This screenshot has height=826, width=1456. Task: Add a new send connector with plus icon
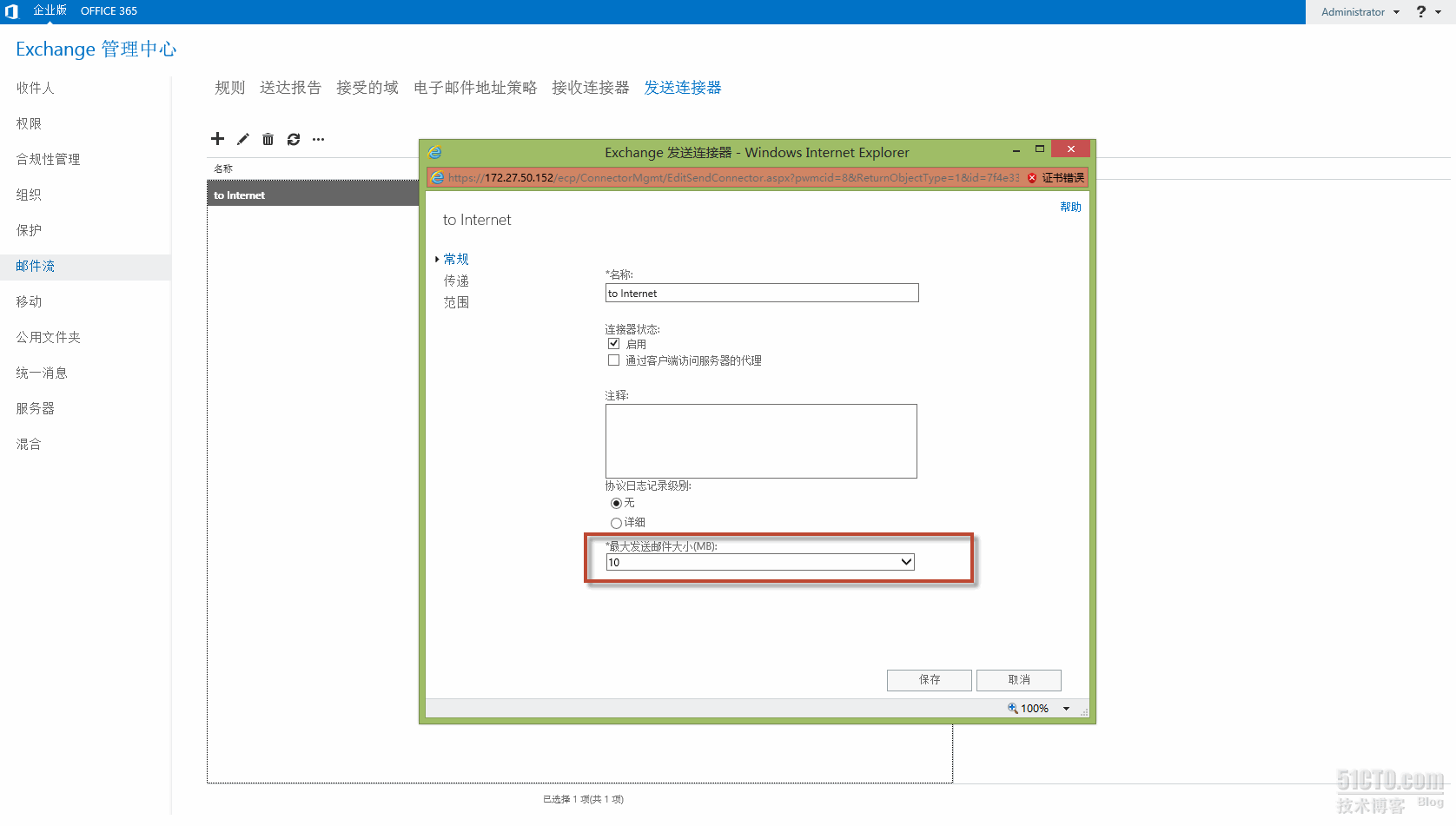[x=217, y=139]
